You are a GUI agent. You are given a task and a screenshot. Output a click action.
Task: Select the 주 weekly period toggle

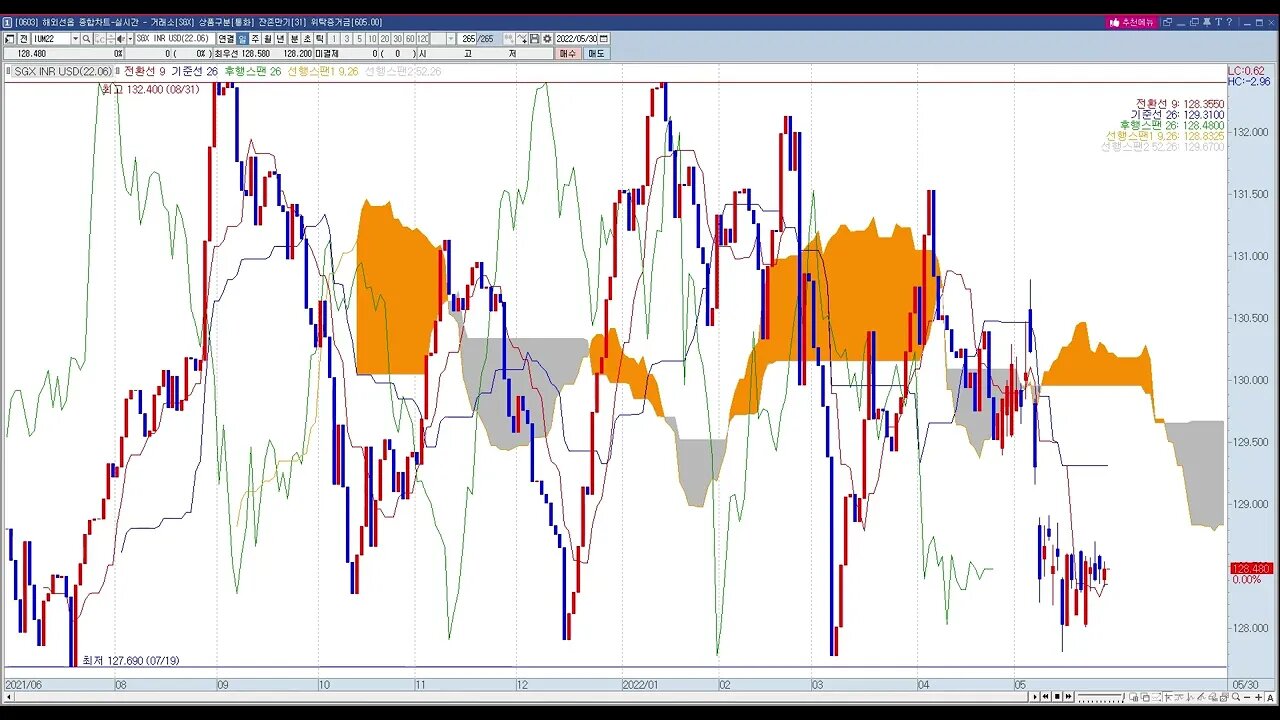pos(255,39)
